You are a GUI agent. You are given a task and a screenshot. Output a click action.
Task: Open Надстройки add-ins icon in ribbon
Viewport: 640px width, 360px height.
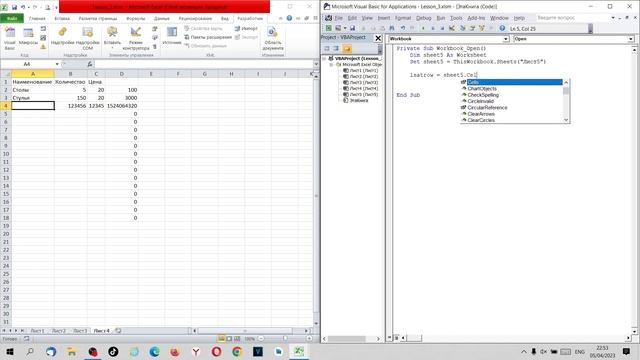click(62, 37)
